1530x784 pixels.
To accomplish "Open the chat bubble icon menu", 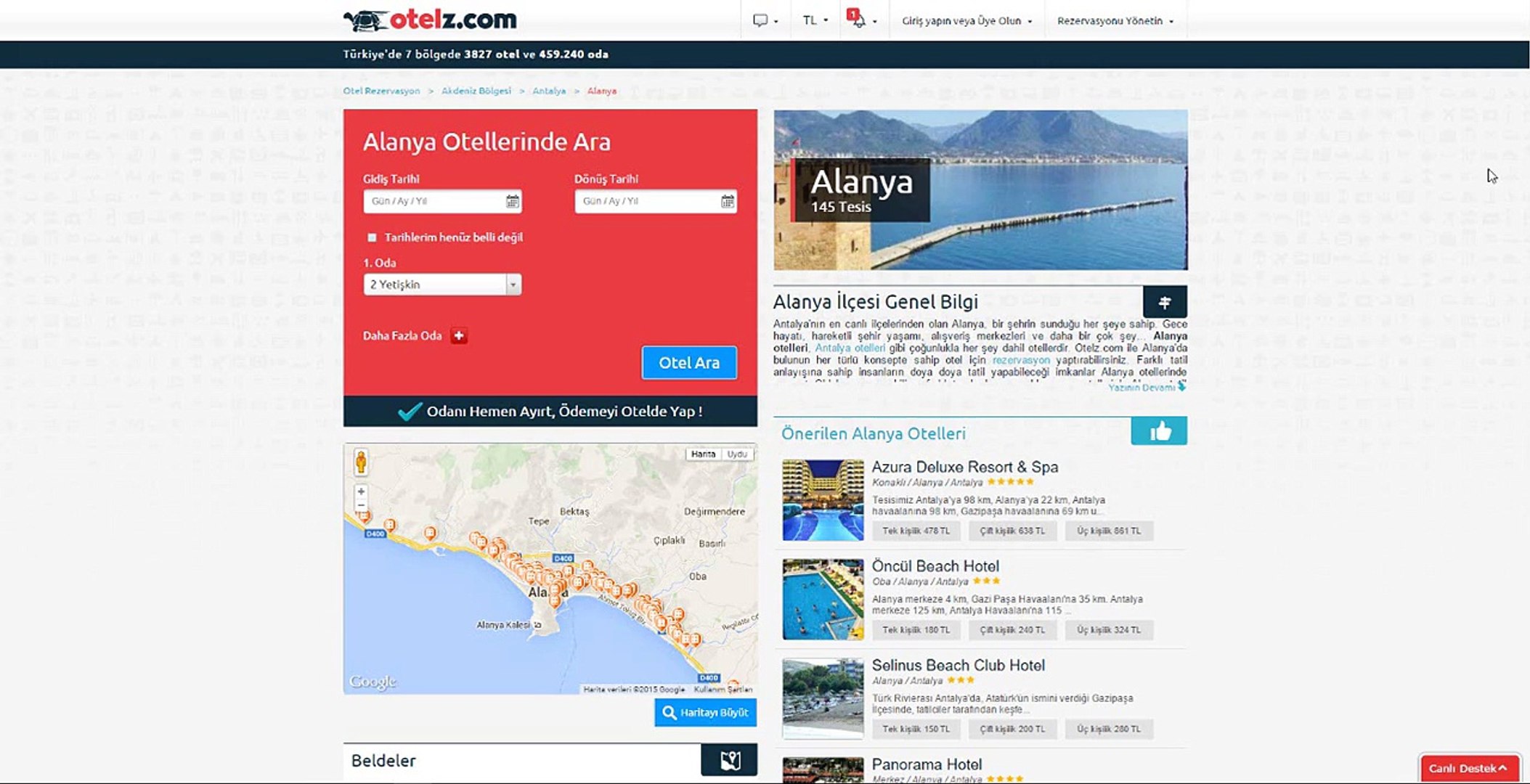I will 763,20.
